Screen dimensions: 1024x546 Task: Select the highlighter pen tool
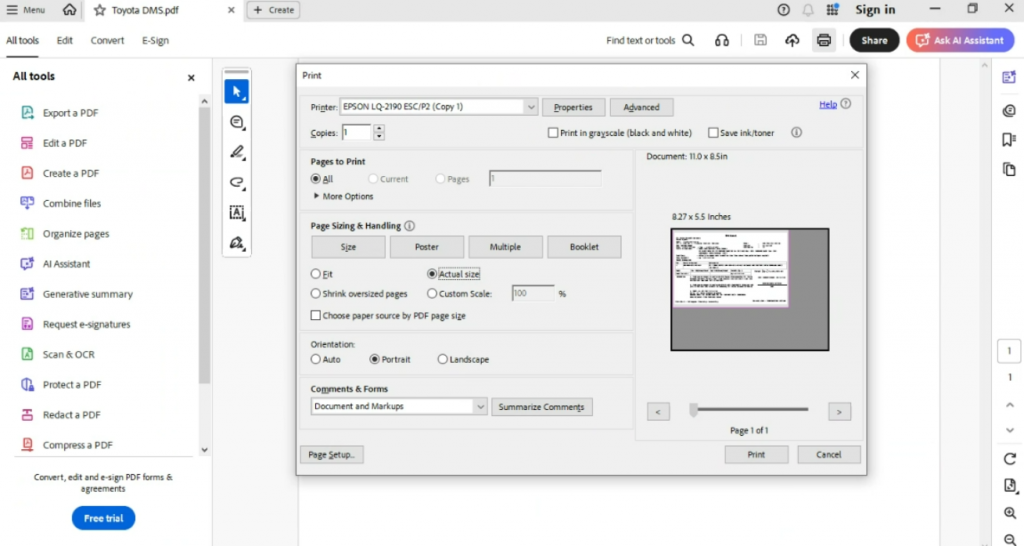237,152
